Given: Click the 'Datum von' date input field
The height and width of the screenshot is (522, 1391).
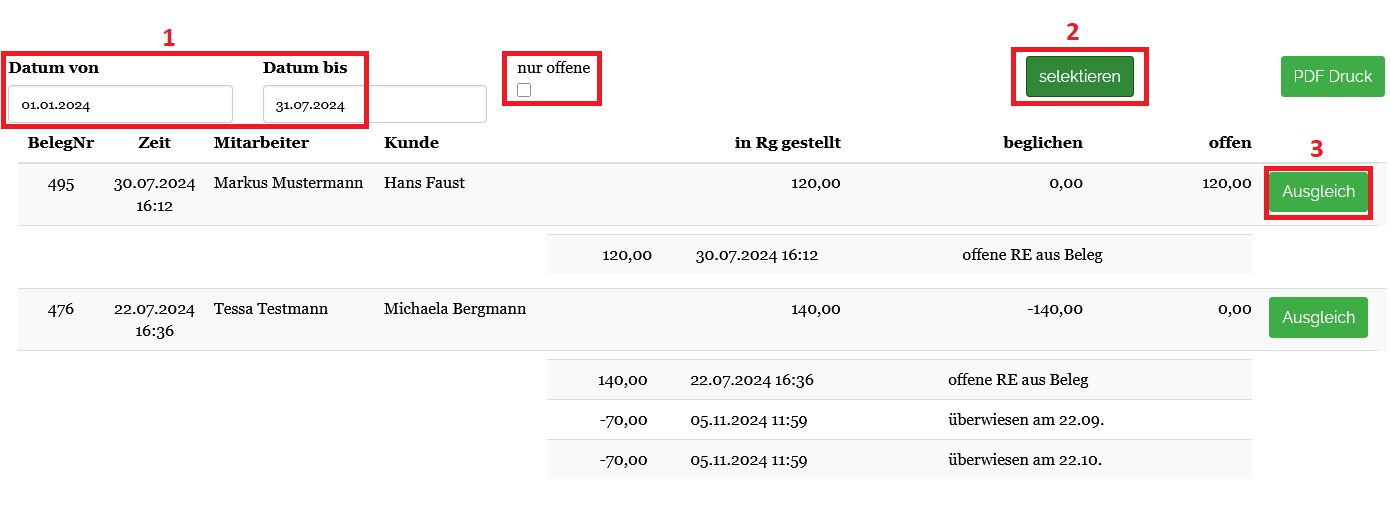Looking at the screenshot, I should [120, 104].
